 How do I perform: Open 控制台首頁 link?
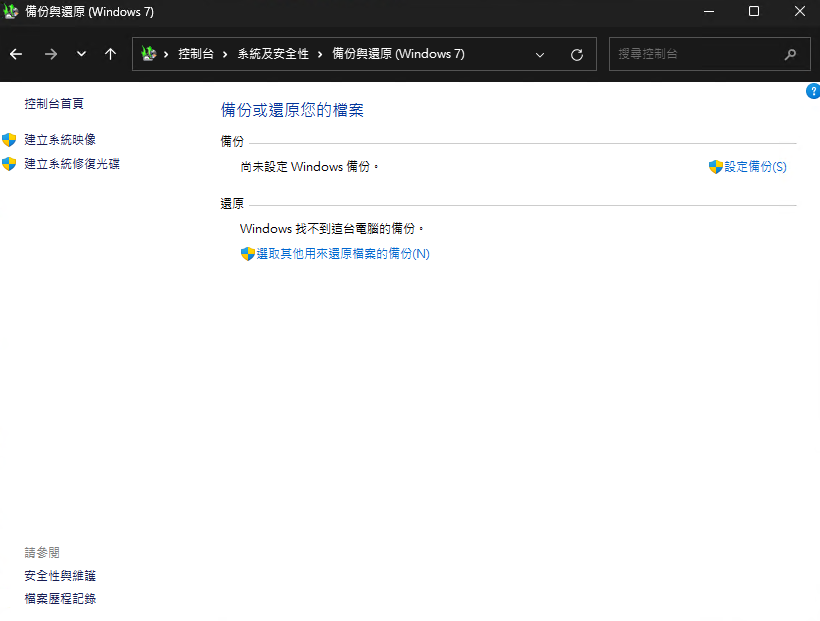pyautogui.click(x=54, y=104)
